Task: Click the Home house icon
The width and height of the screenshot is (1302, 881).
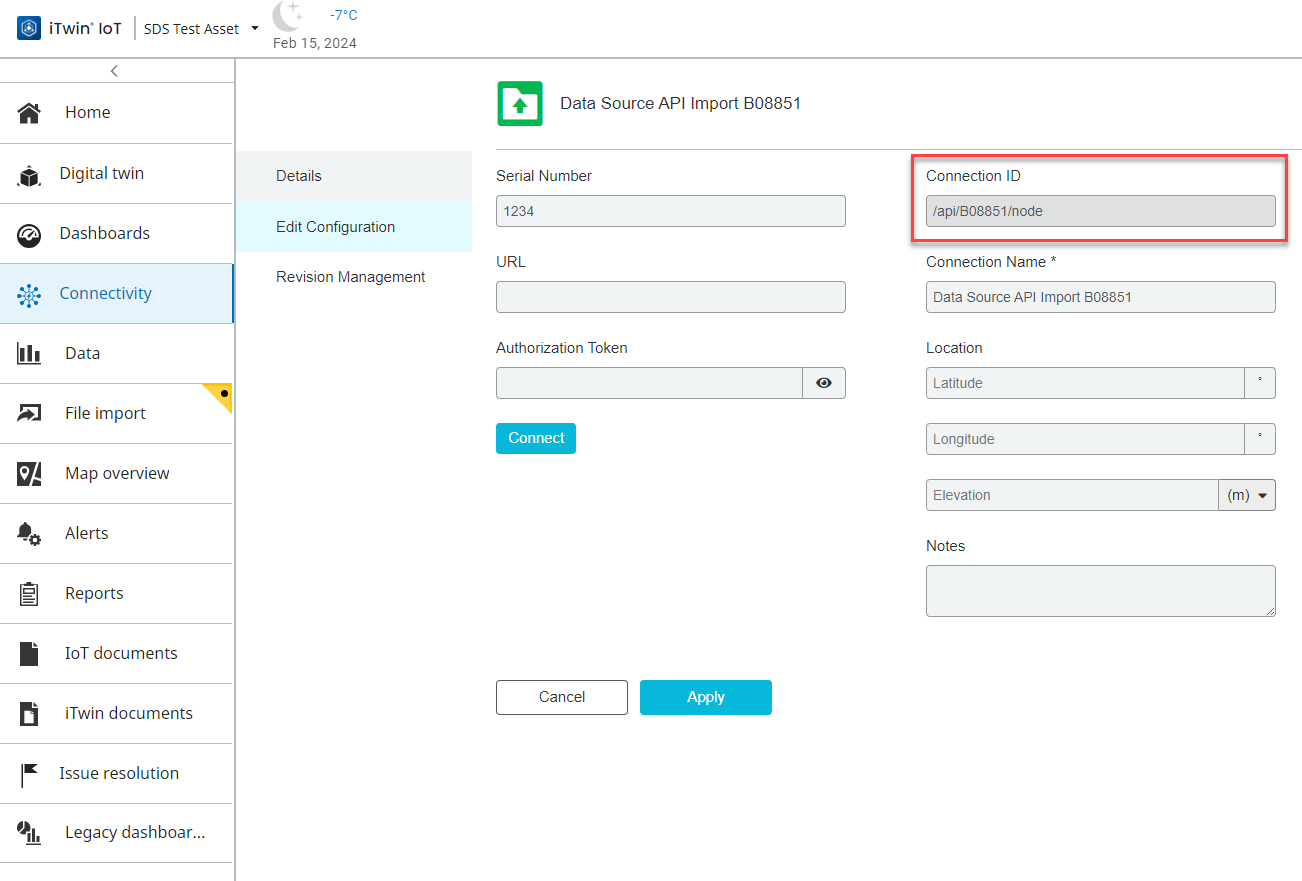Action: pos(29,113)
